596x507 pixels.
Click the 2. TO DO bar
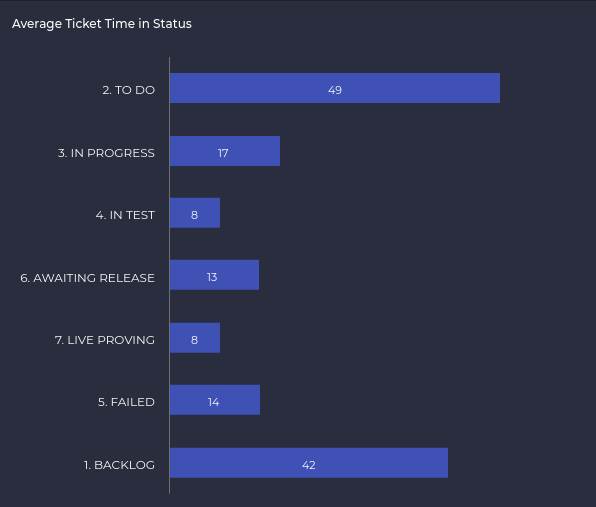coord(335,88)
